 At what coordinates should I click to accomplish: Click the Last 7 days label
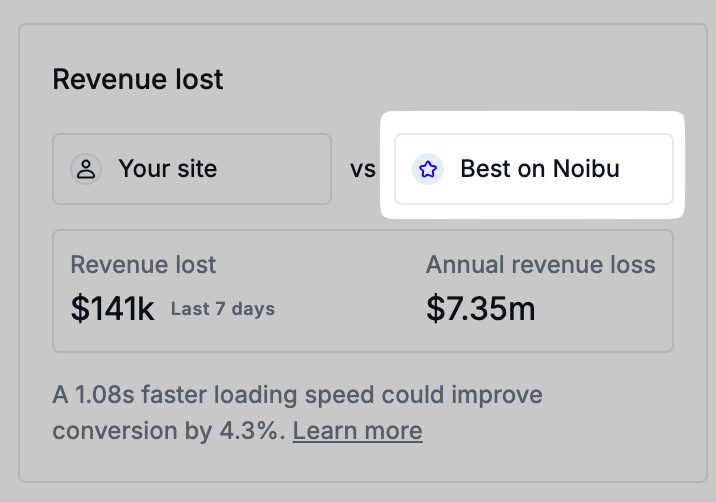[x=222, y=309]
